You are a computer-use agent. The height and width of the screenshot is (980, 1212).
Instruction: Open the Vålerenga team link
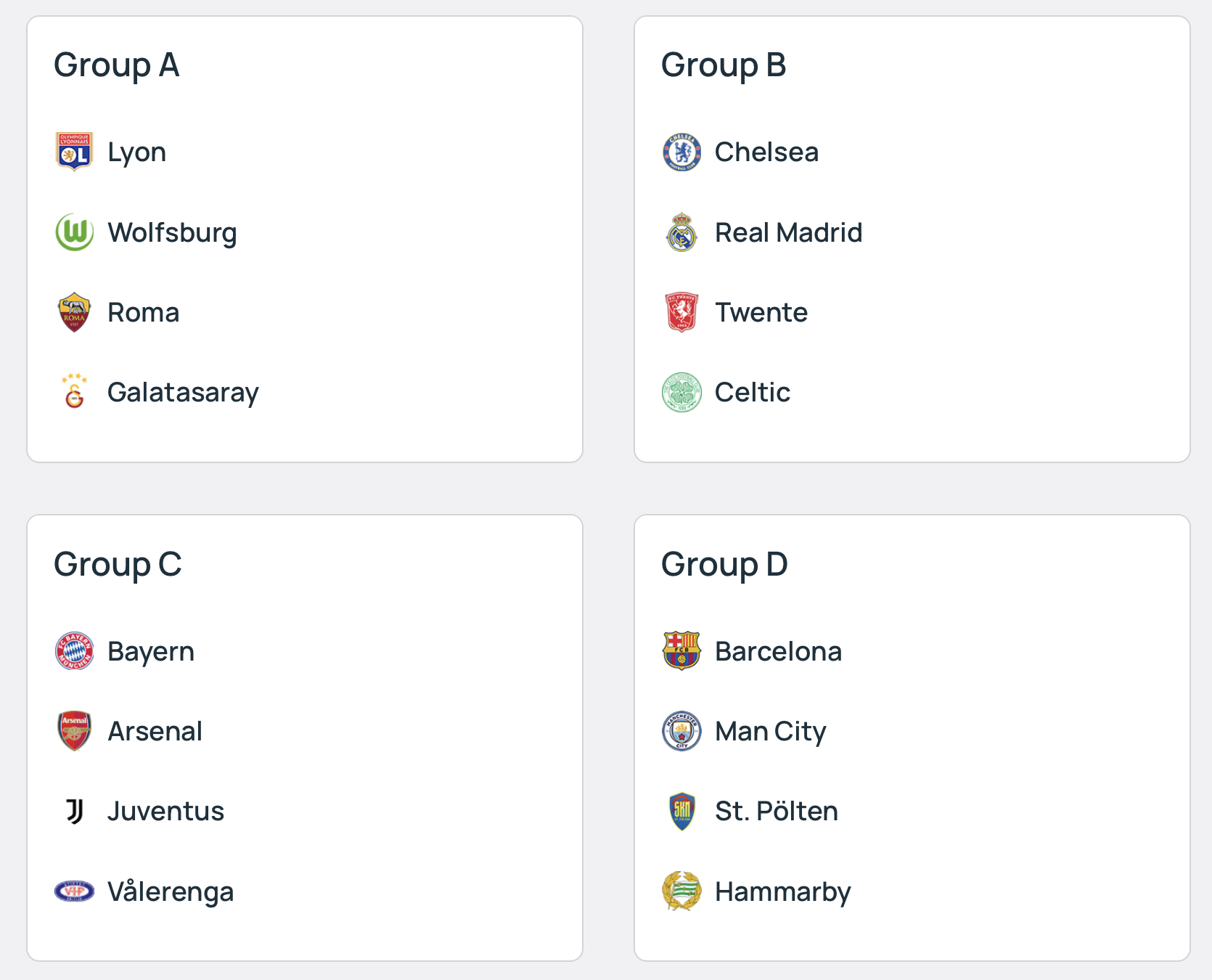click(171, 891)
